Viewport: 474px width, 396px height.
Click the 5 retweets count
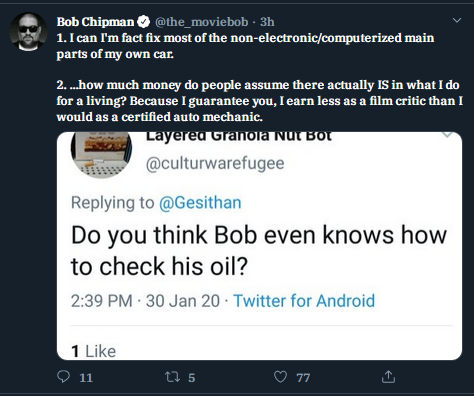[x=191, y=378]
